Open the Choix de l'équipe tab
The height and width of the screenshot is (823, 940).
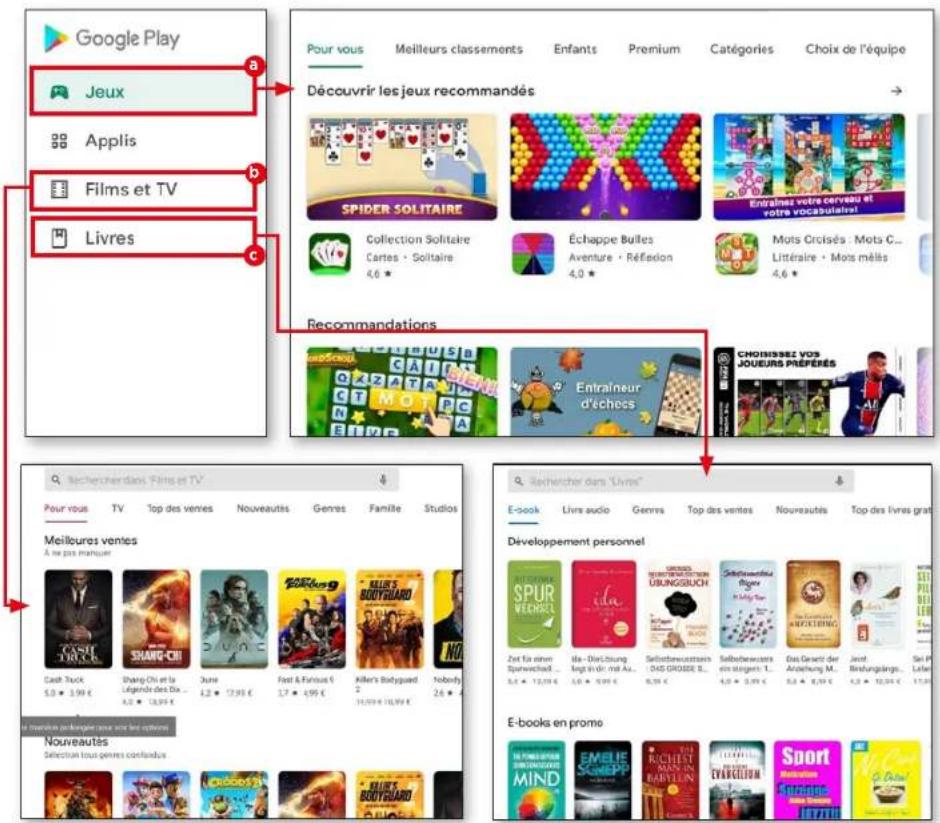click(x=855, y=49)
